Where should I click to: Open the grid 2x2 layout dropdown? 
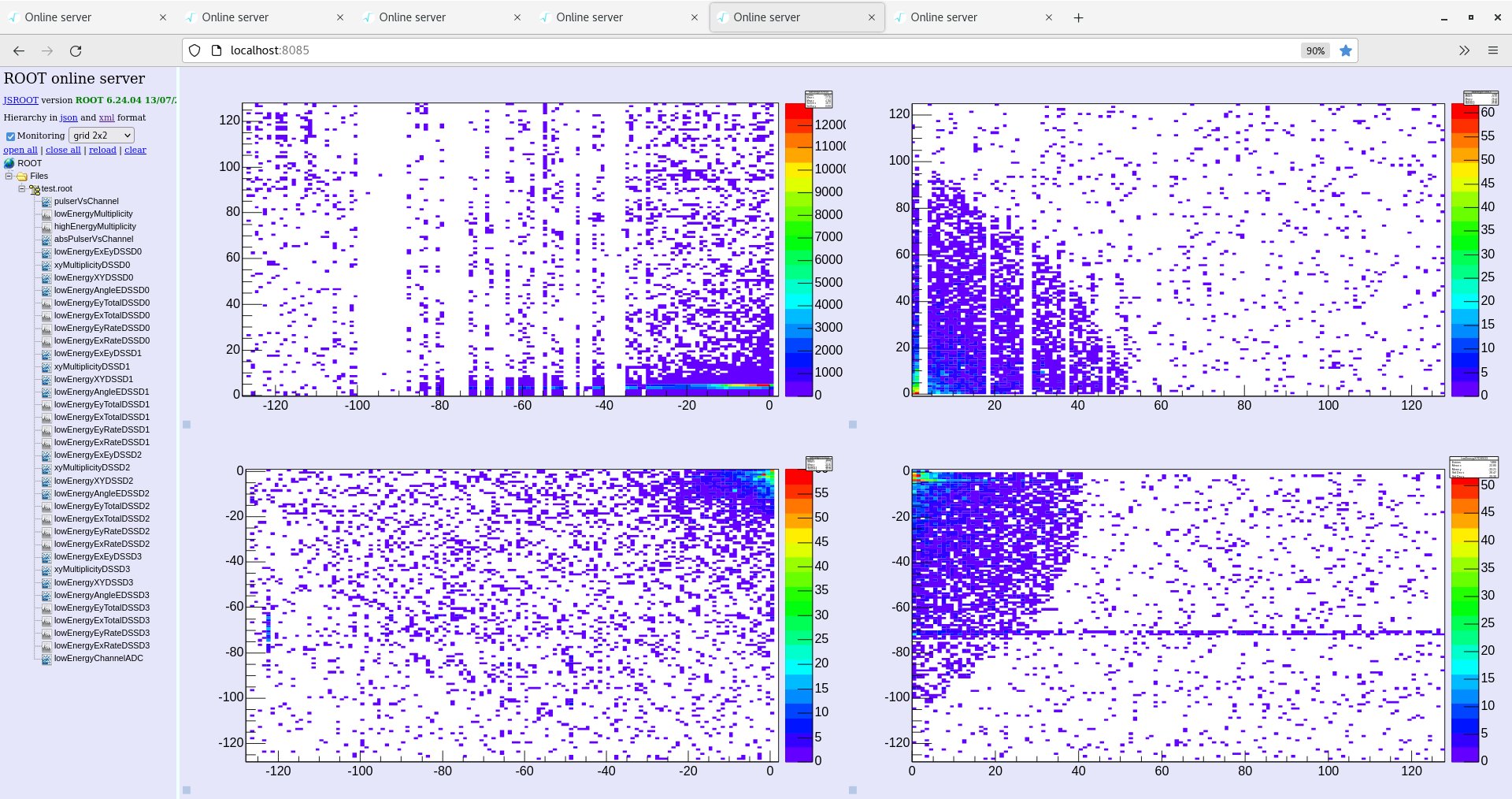101,135
